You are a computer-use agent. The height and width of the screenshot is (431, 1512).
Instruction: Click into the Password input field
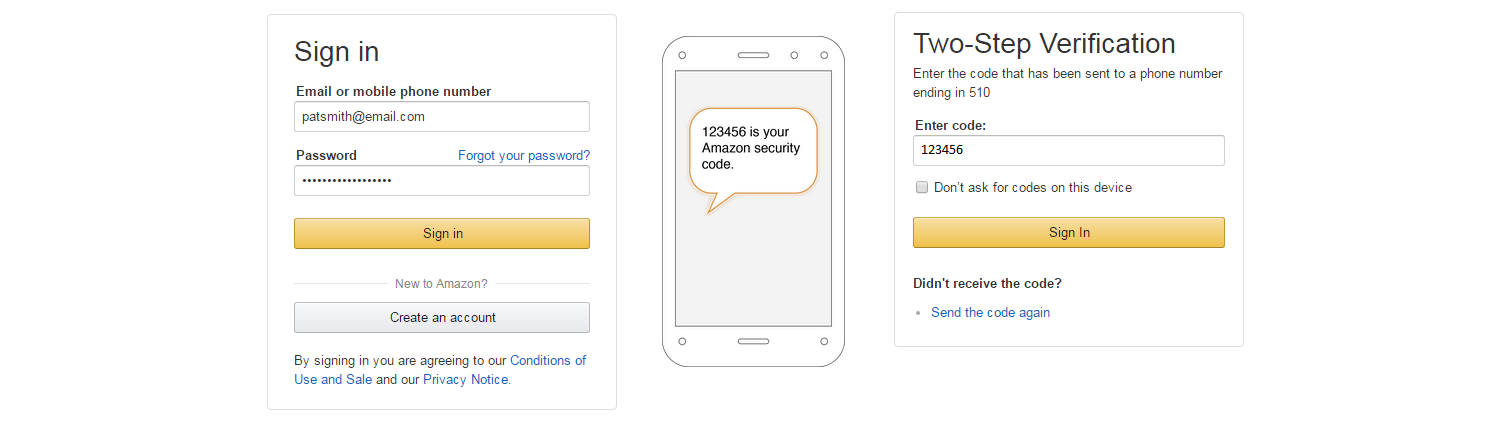click(441, 181)
